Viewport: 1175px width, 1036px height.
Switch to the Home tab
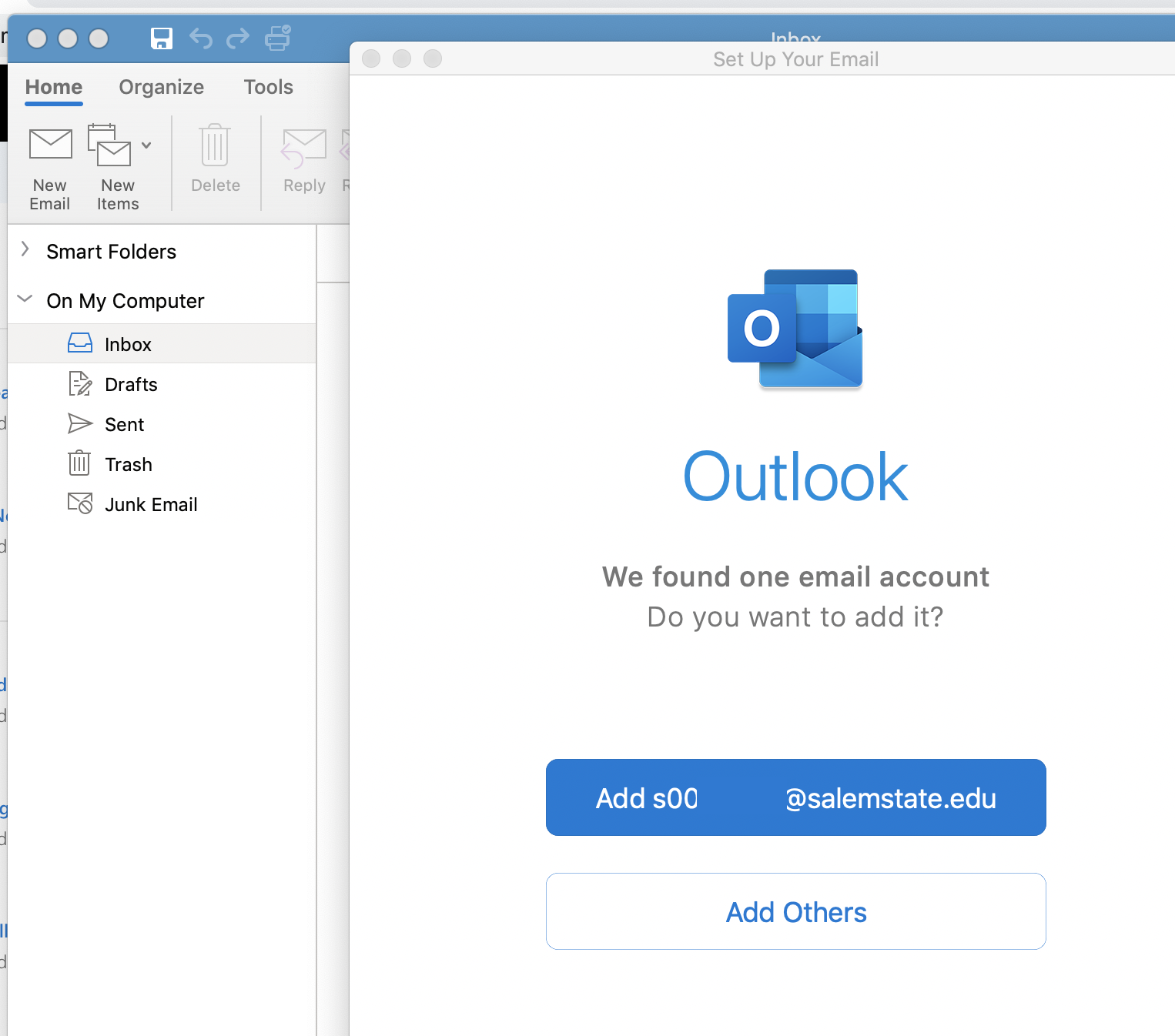tap(54, 87)
